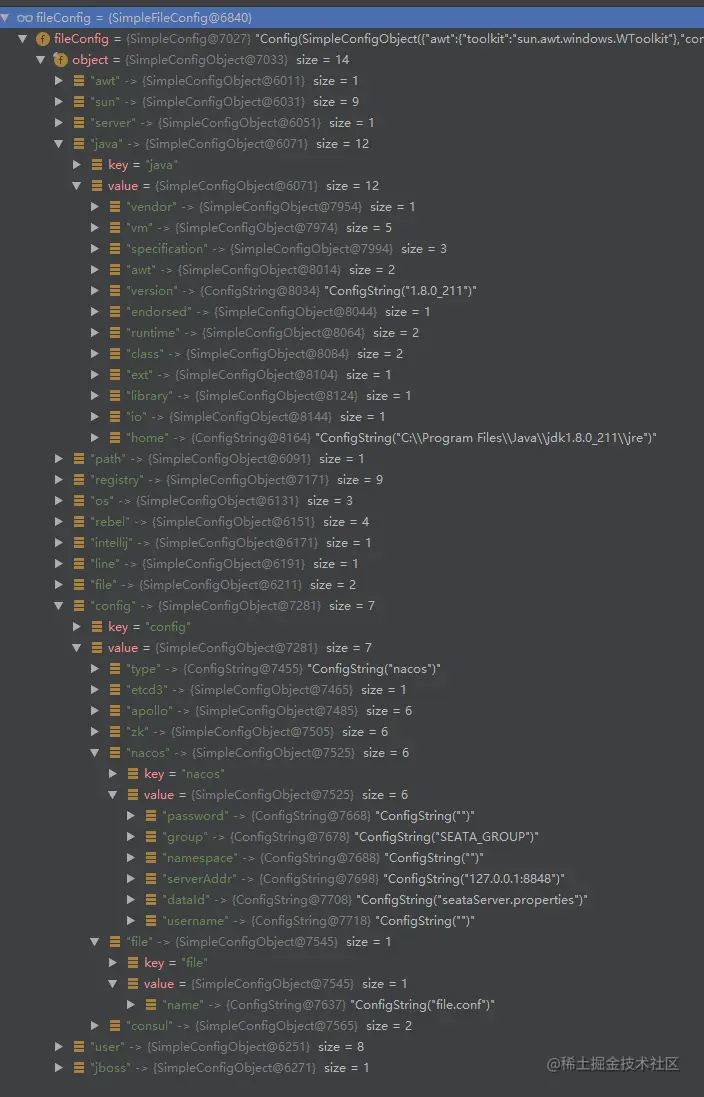This screenshot has width=704, height=1097.
Task: Collapse the "nacos" config entry
Action: point(94,752)
